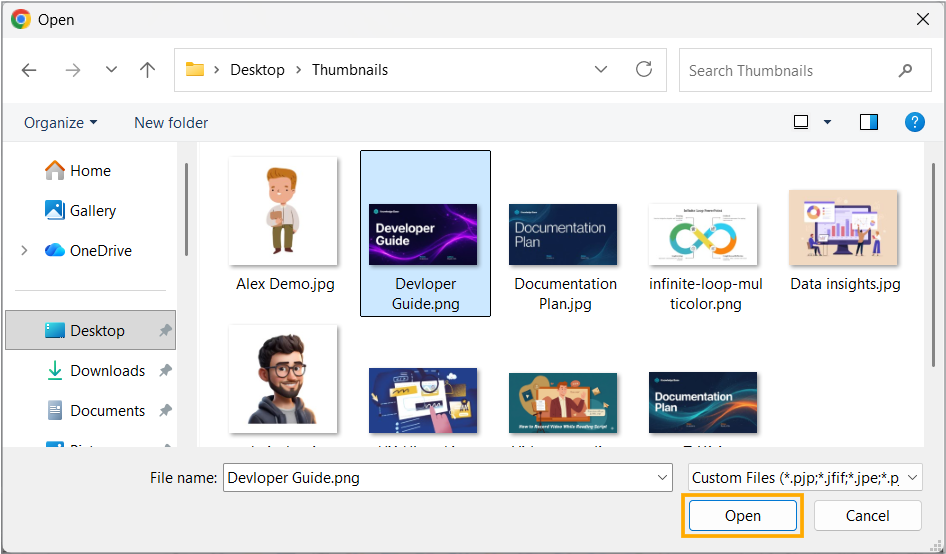The width and height of the screenshot is (946, 554).
Task: Select the bearded man avatar thumbnail
Action: click(283, 378)
